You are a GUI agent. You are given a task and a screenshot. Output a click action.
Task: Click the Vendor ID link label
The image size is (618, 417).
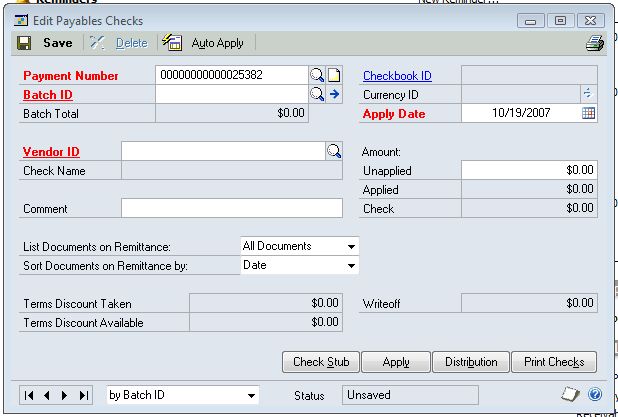(51, 152)
